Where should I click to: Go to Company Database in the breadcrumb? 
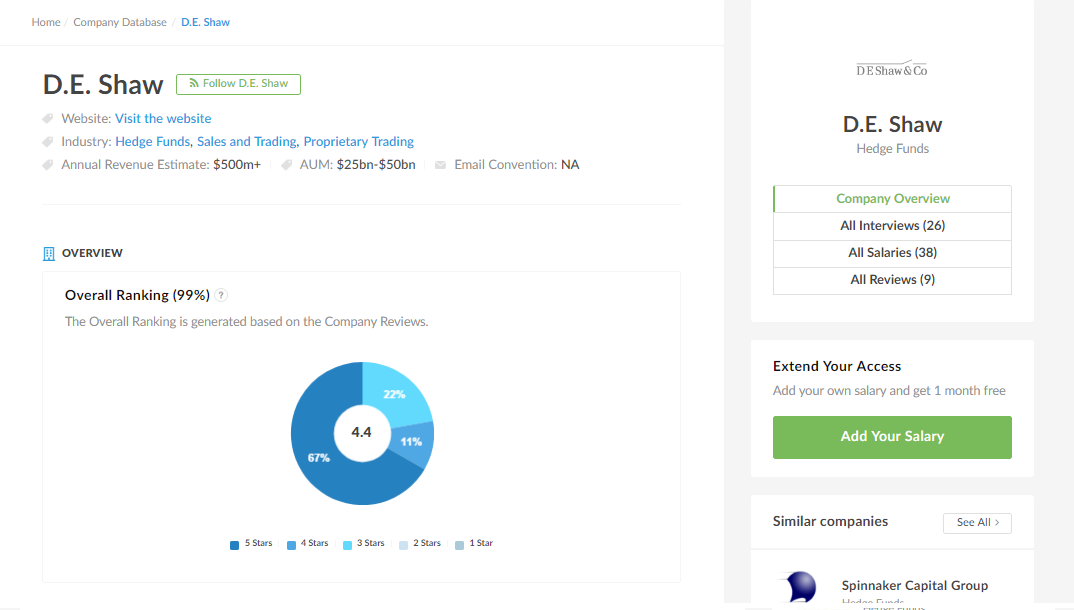120,22
